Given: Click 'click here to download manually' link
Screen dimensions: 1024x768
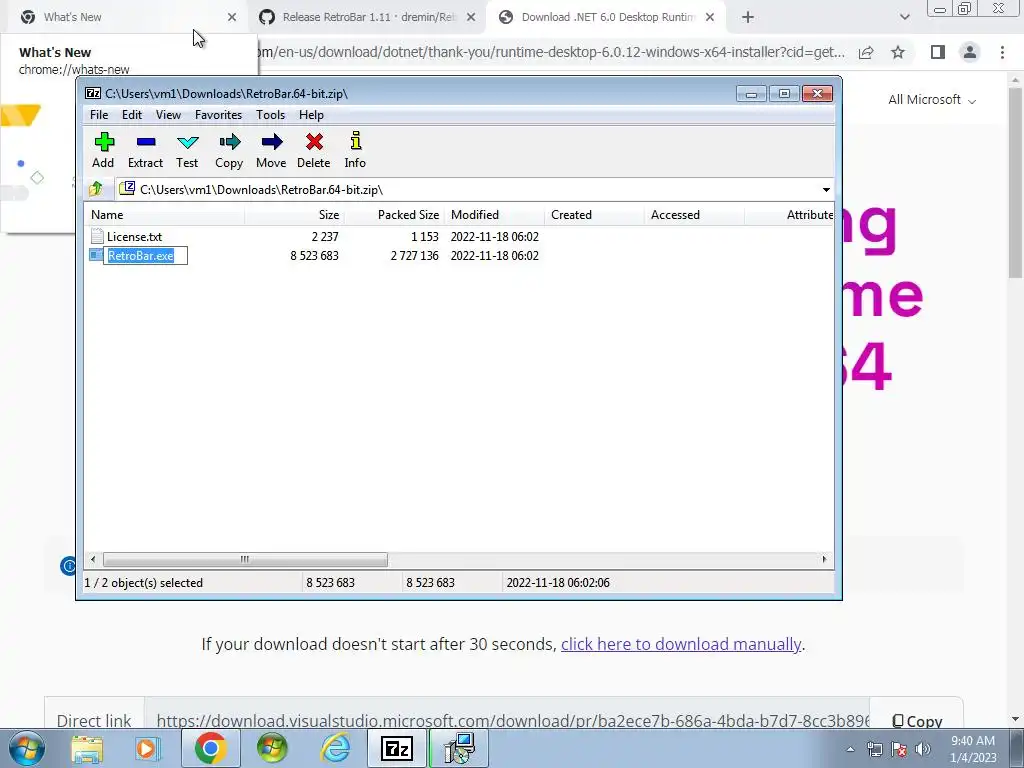Looking at the screenshot, I should (680, 645).
